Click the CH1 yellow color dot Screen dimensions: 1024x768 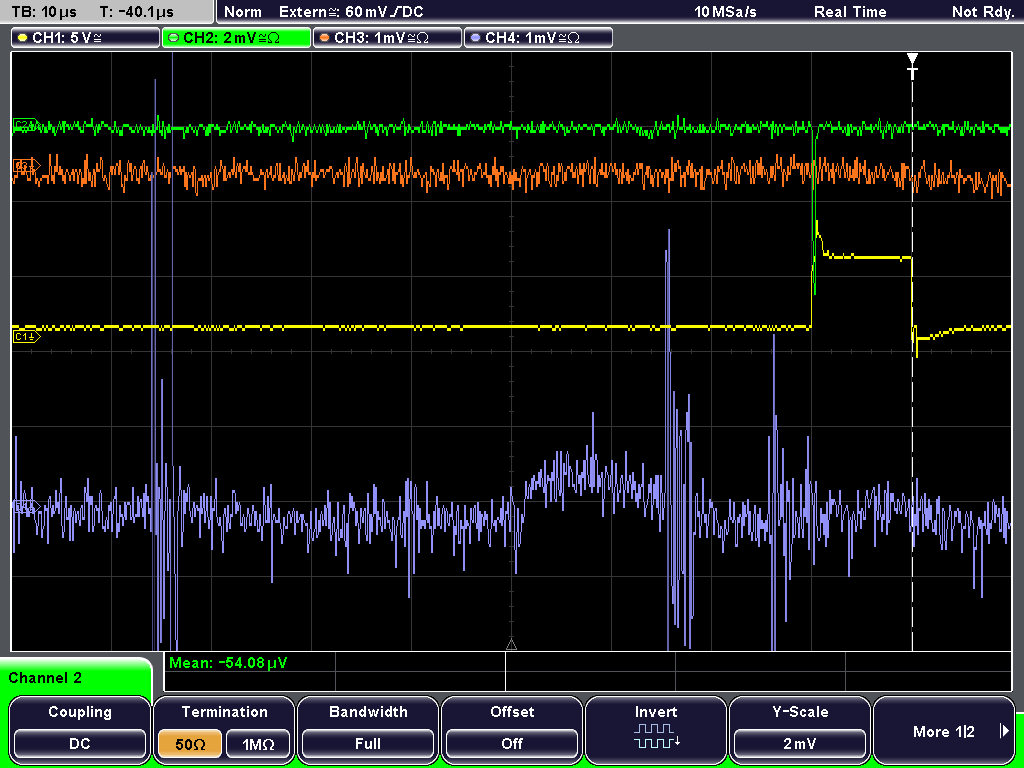22,38
